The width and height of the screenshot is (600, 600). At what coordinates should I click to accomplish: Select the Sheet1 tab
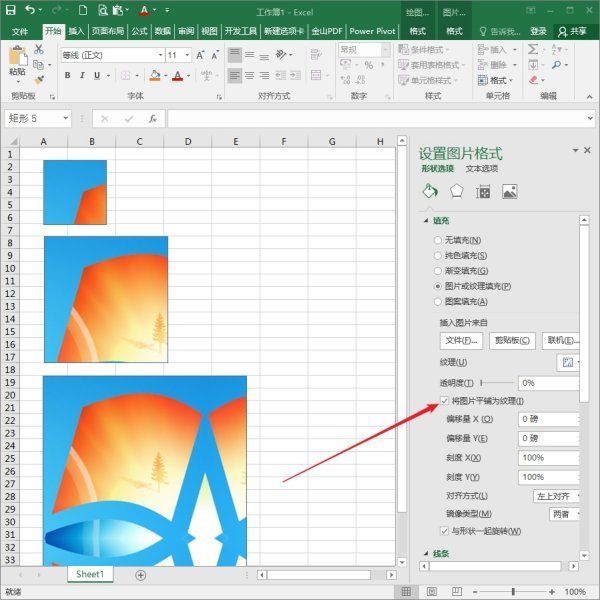click(90, 574)
